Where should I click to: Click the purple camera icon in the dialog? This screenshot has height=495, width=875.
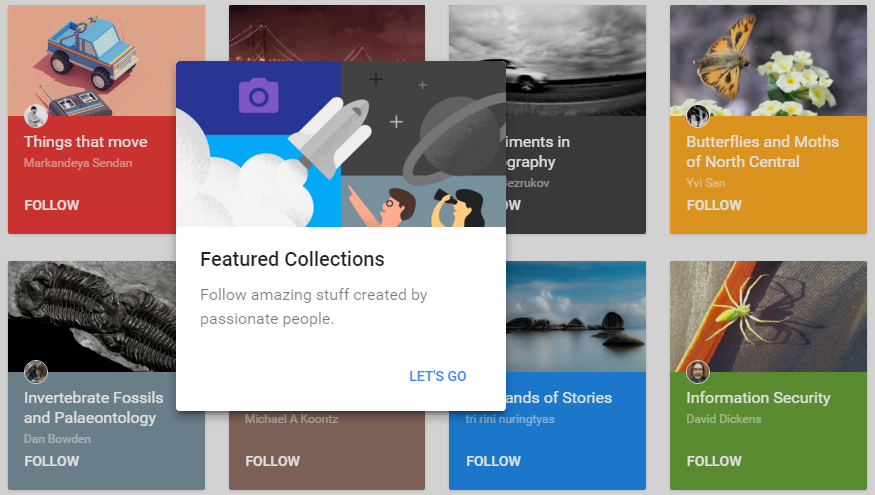tap(258, 95)
